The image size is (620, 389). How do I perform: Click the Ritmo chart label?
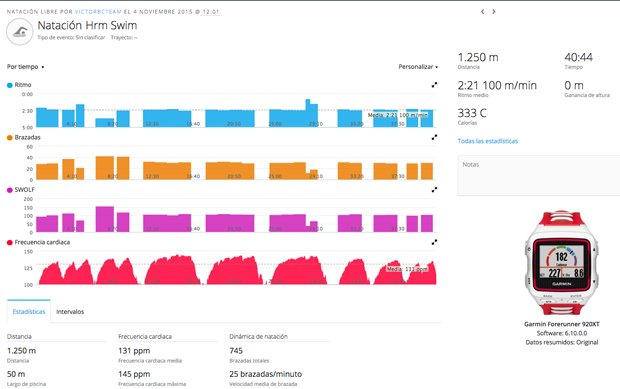(x=23, y=85)
